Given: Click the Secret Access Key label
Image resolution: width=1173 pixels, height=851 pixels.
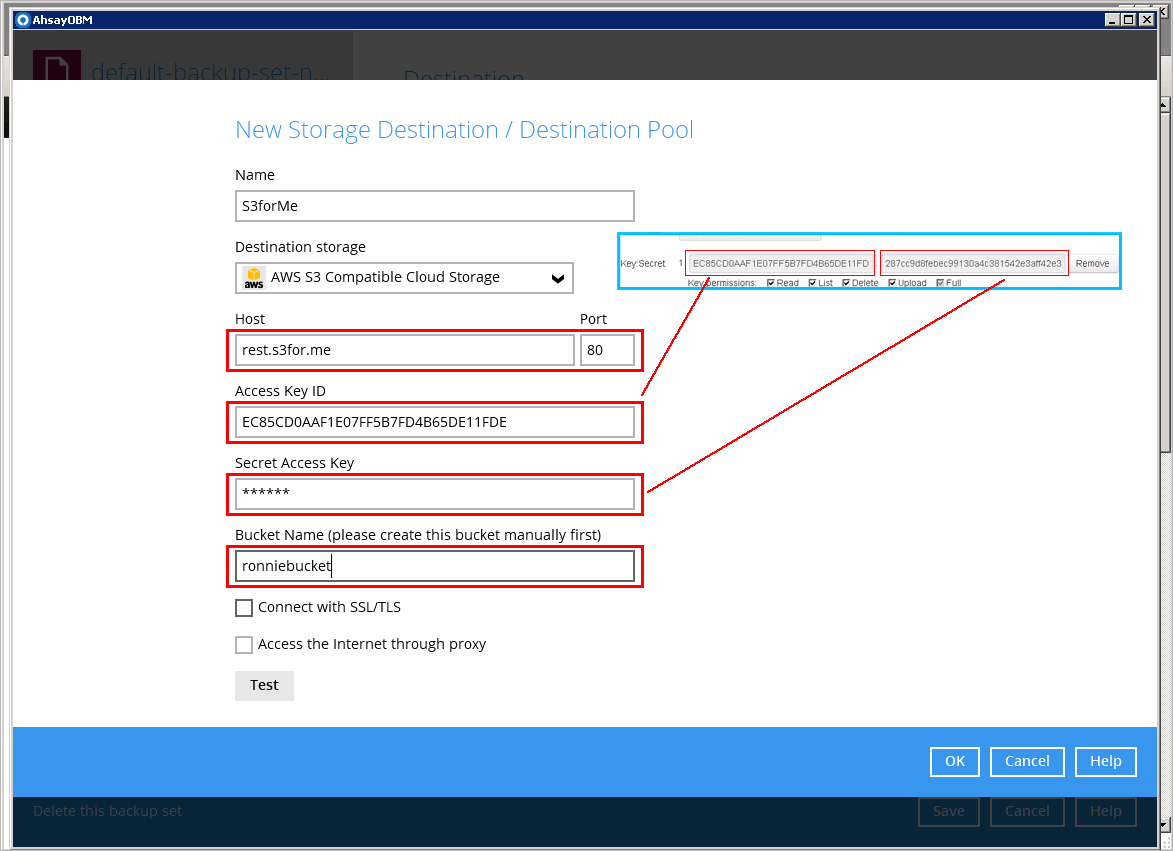Looking at the screenshot, I should [x=295, y=463].
